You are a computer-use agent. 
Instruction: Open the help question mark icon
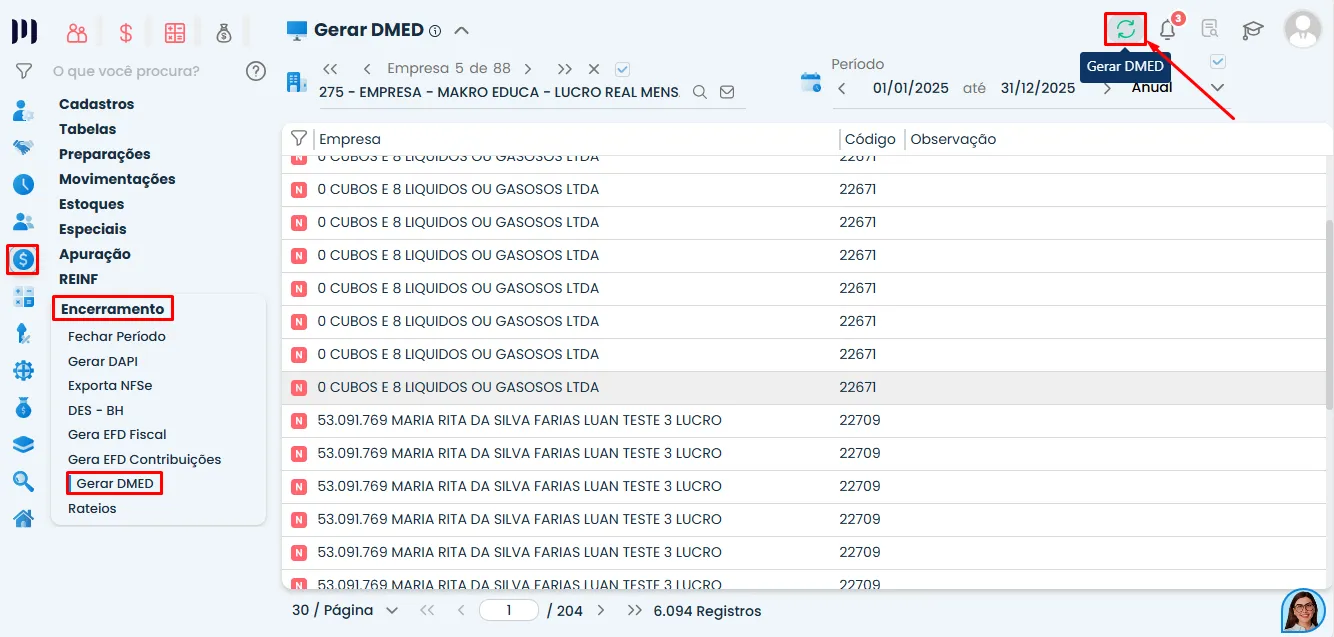point(256,71)
